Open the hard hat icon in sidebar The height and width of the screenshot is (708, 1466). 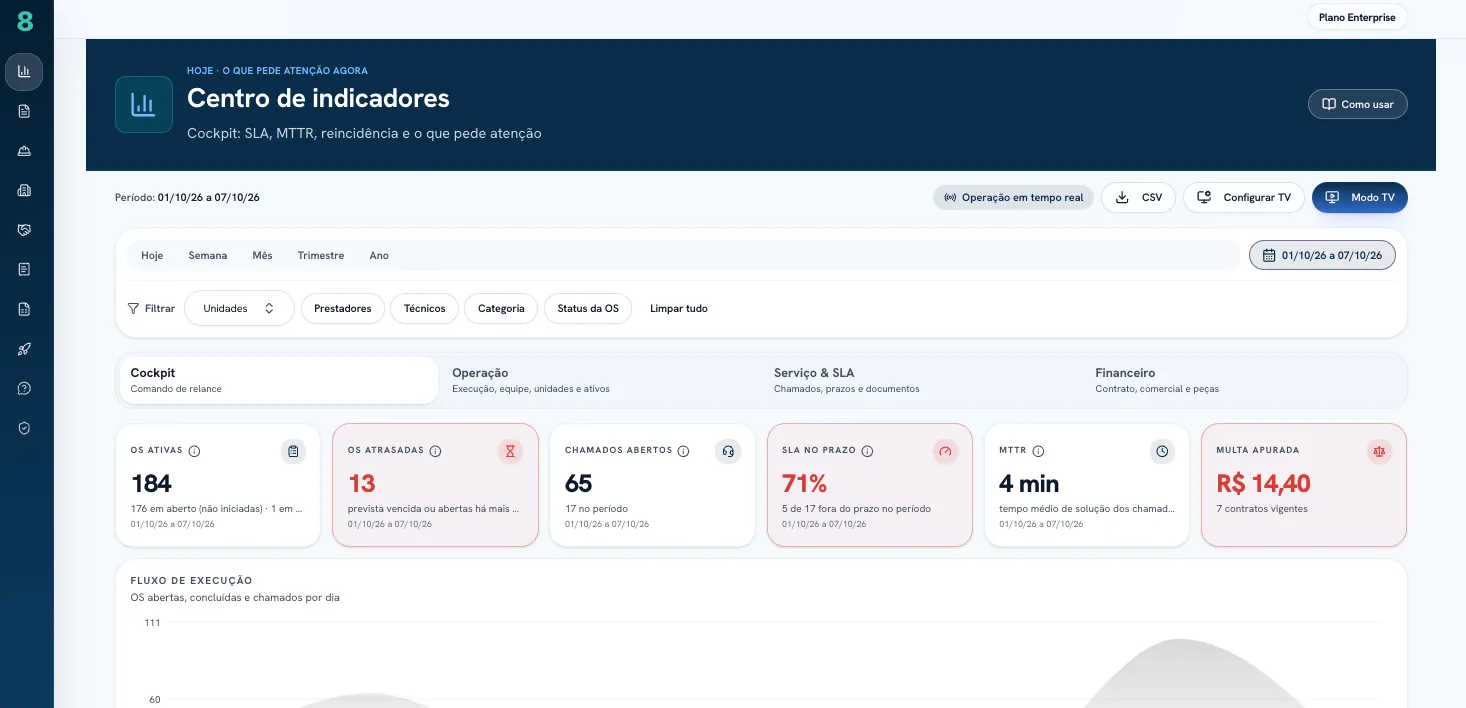24,150
